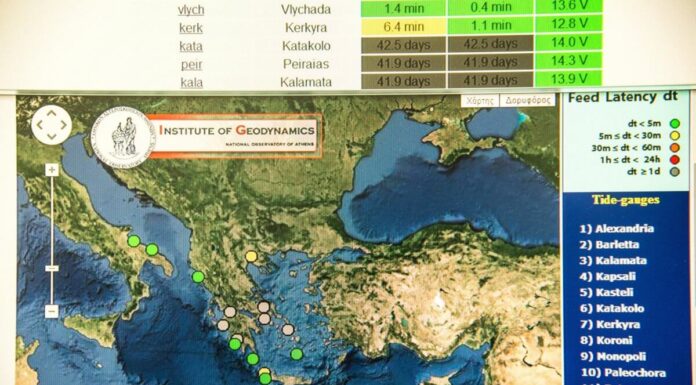Select the westernmost green marker in Italy
This screenshot has height=385, width=696.
pyautogui.click(x=134, y=241)
